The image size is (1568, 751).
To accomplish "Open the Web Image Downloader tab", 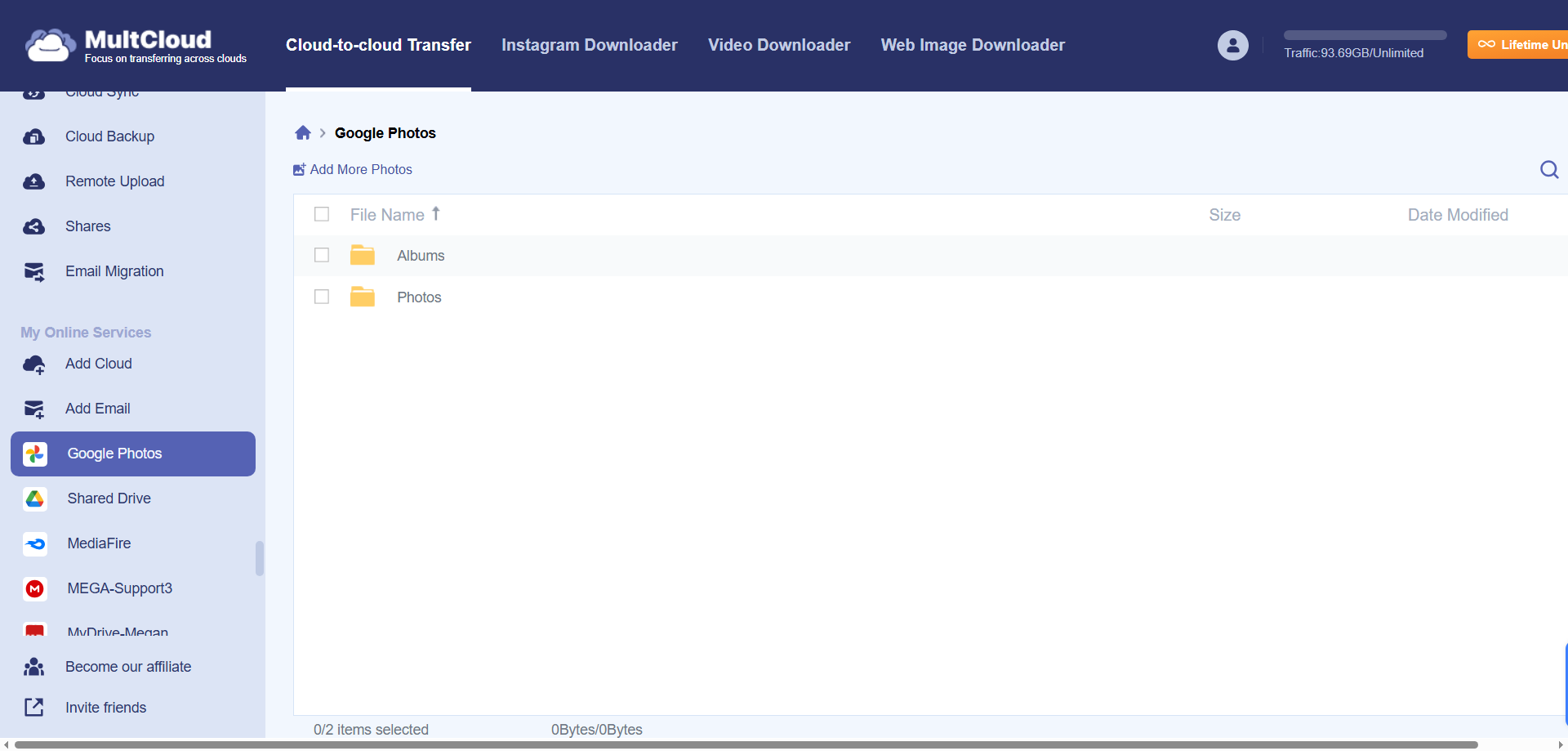I will click(973, 45).
